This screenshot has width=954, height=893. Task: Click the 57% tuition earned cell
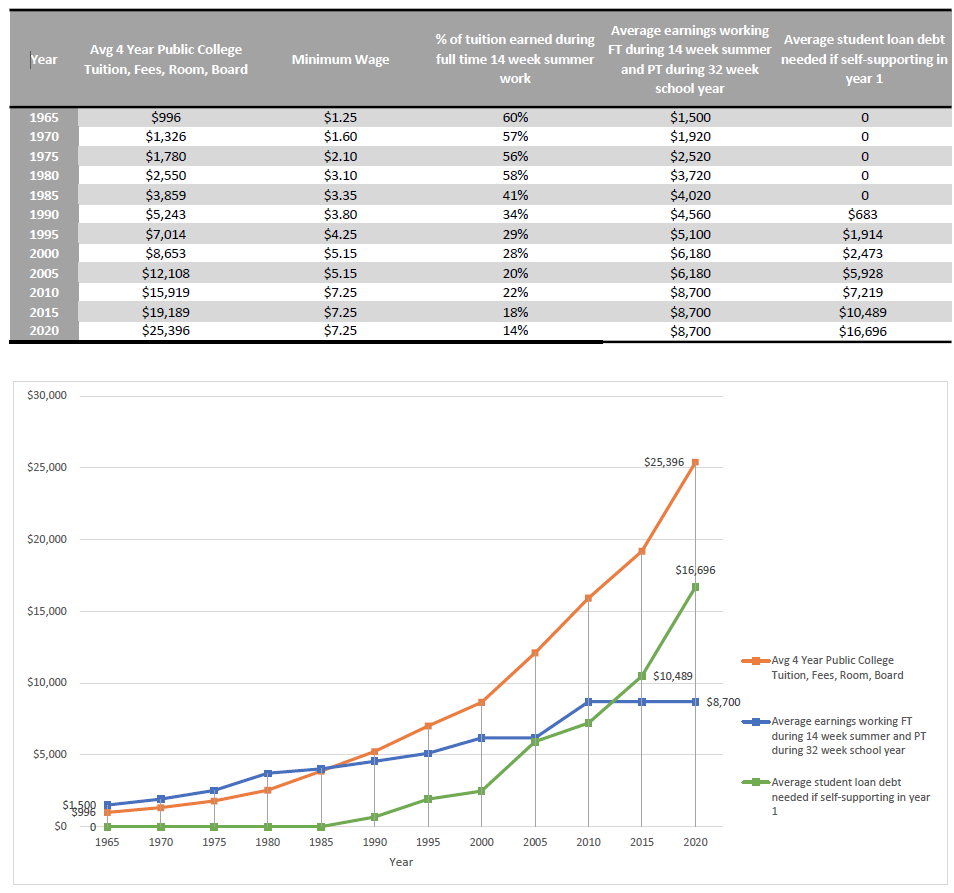point(515,137)
